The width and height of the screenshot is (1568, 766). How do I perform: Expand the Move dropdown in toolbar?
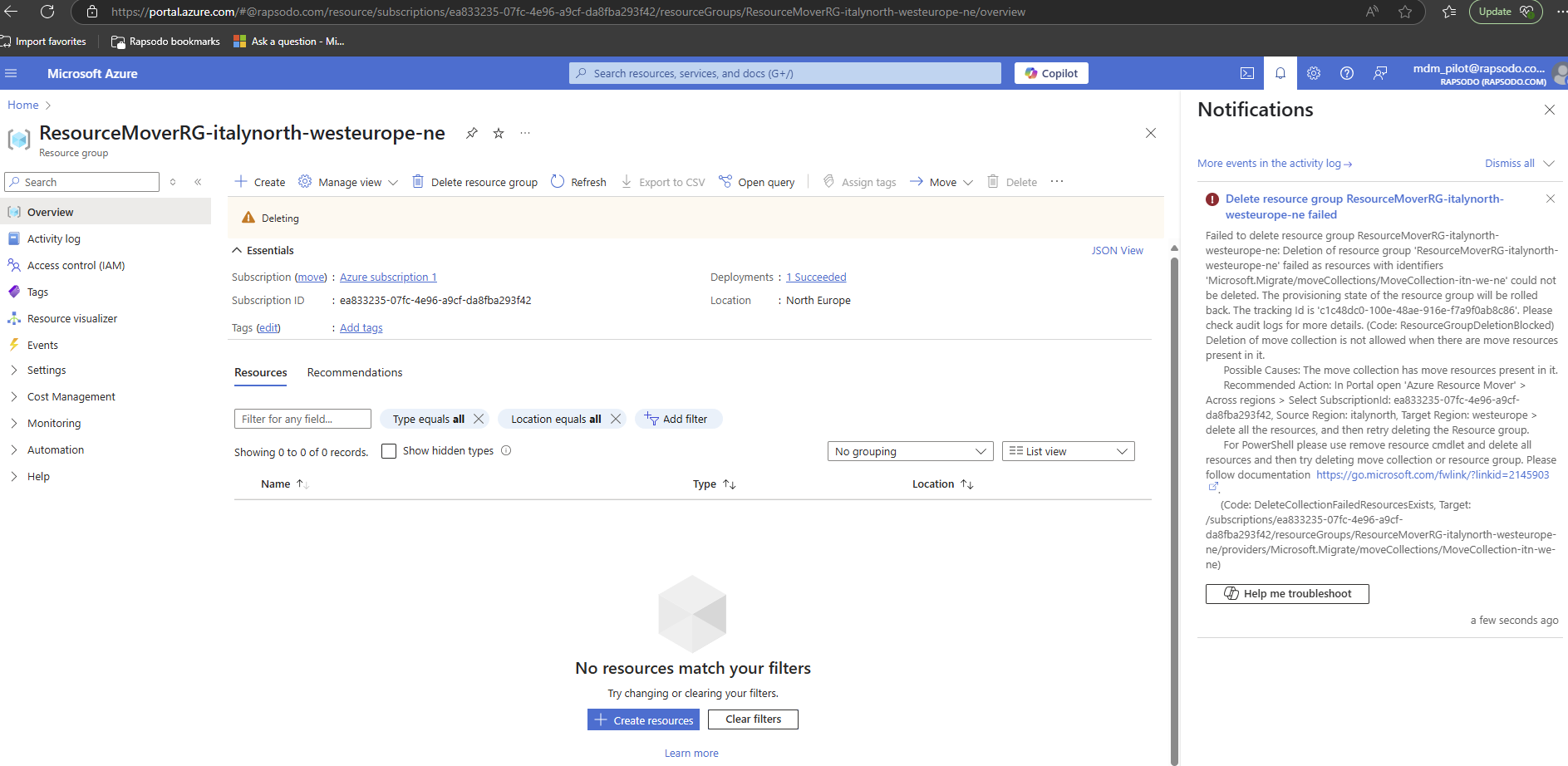pos(941,182)
